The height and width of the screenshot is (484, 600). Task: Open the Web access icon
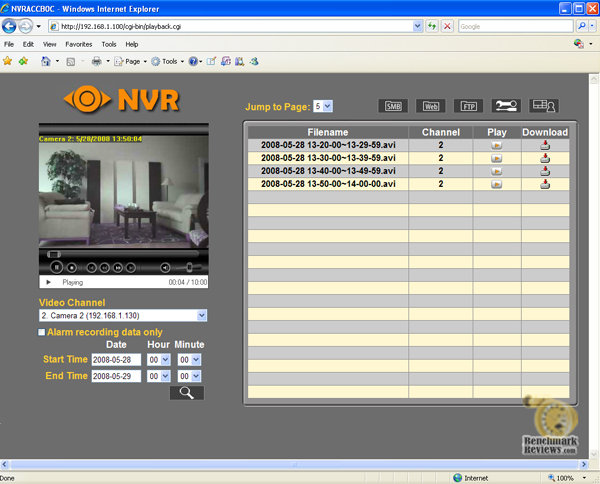tap(430, 106)
